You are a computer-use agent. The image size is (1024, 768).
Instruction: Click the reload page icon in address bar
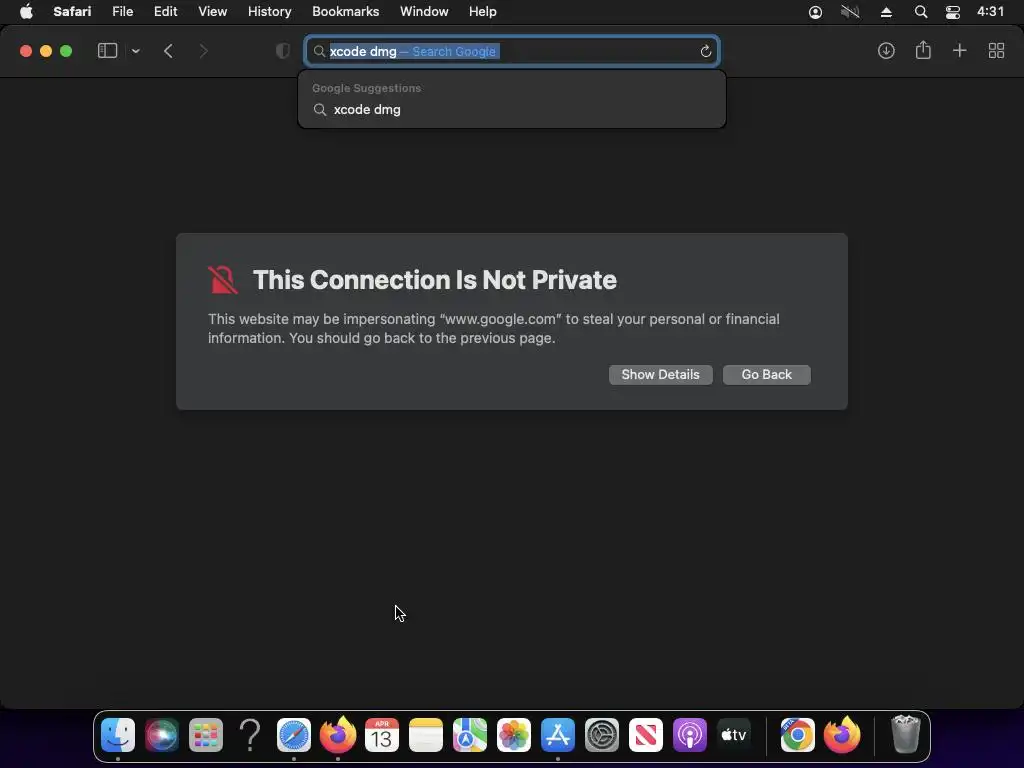[x=705, y=52]
